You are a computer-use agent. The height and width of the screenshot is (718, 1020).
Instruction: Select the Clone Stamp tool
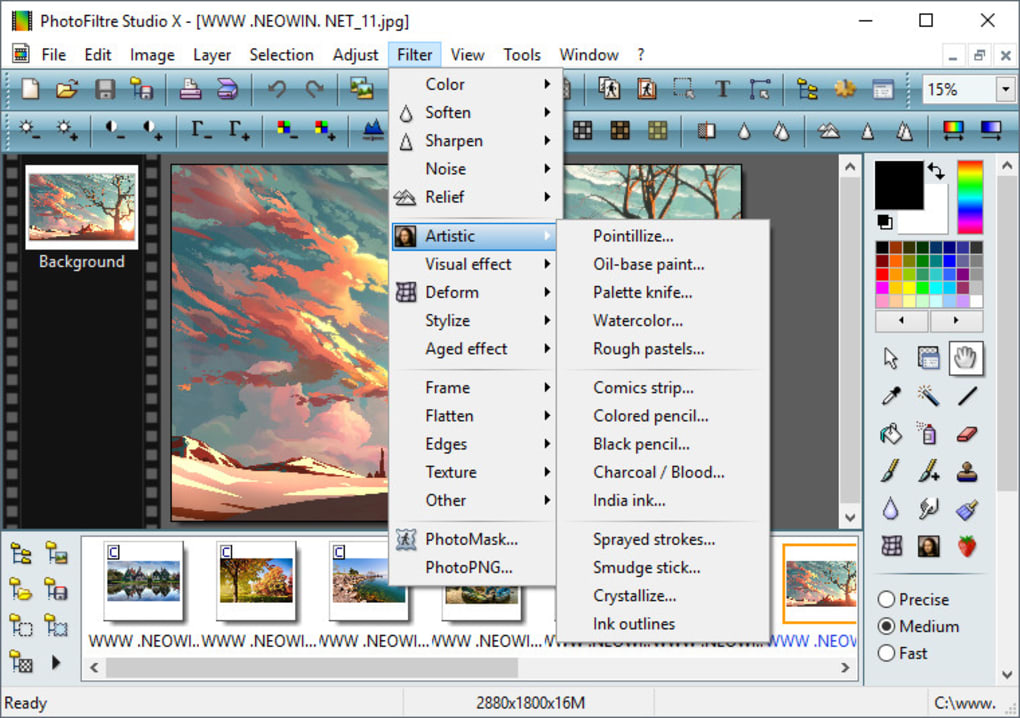pos(966,470)
